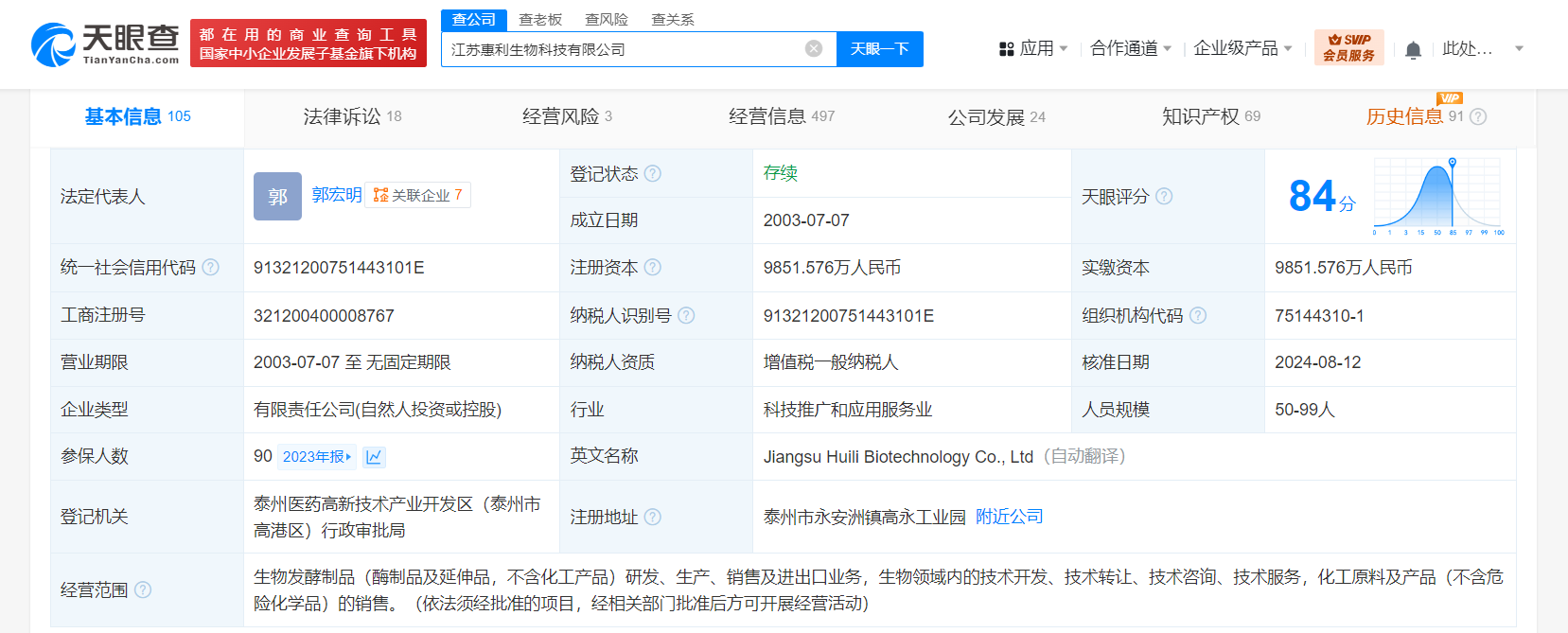The width and height of the screenshot is (1568, 633).
Task: Click the apps grid icon
Action: coord(1007,48)
